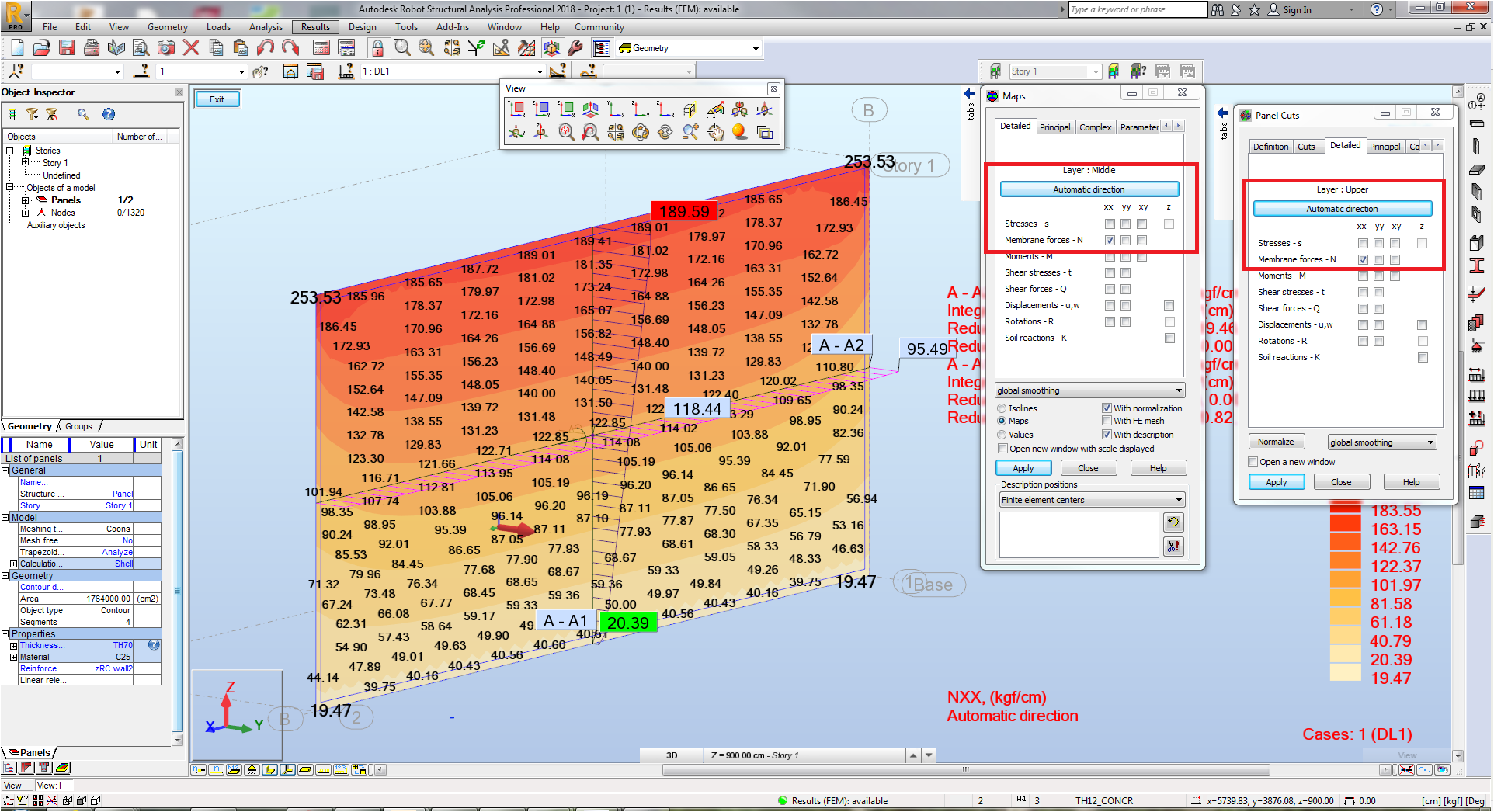The height and width of the screenshot is (812, 1494).
Task: Click the Save floppy disk icon
Action: pos(67,48)
